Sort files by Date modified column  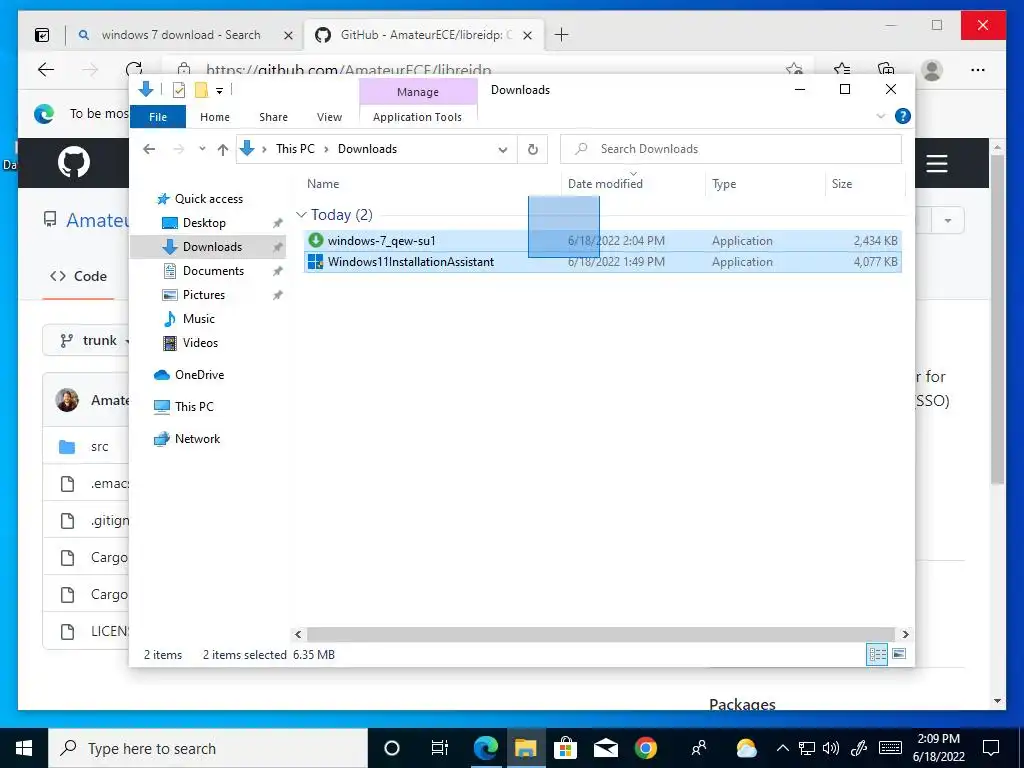coord(605,184)
